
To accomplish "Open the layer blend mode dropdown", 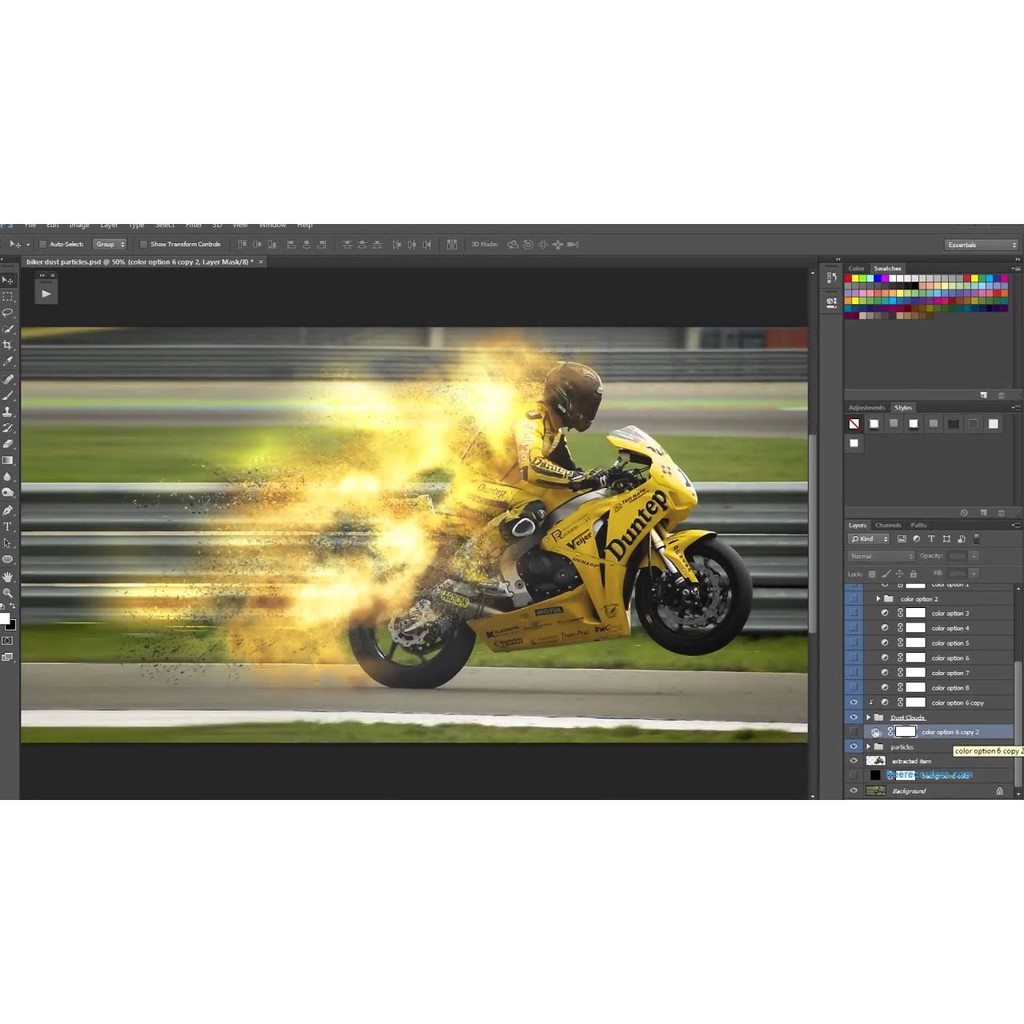I will pyautogui.click(x=881, y=556).
